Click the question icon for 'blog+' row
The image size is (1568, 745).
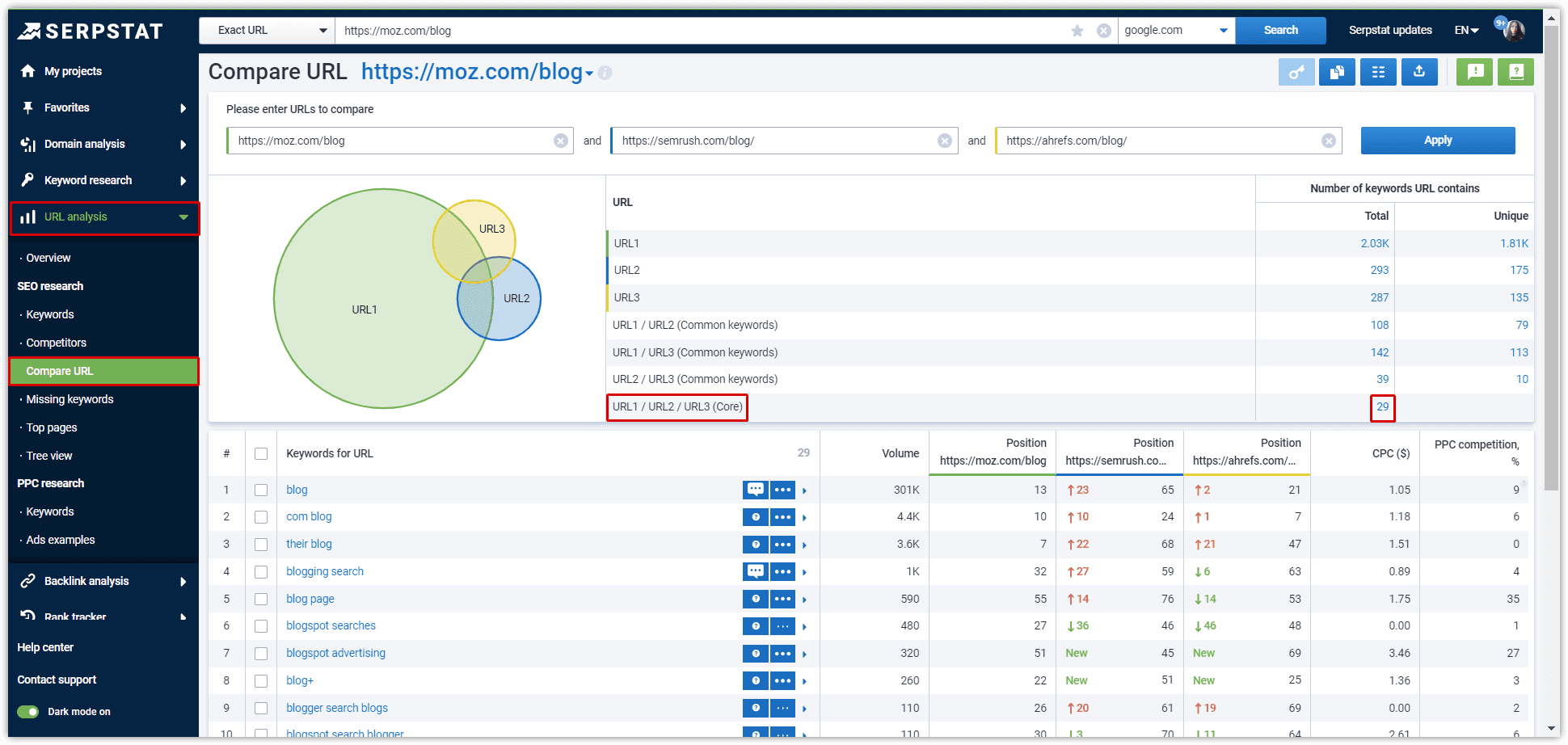tap(755, 681)
